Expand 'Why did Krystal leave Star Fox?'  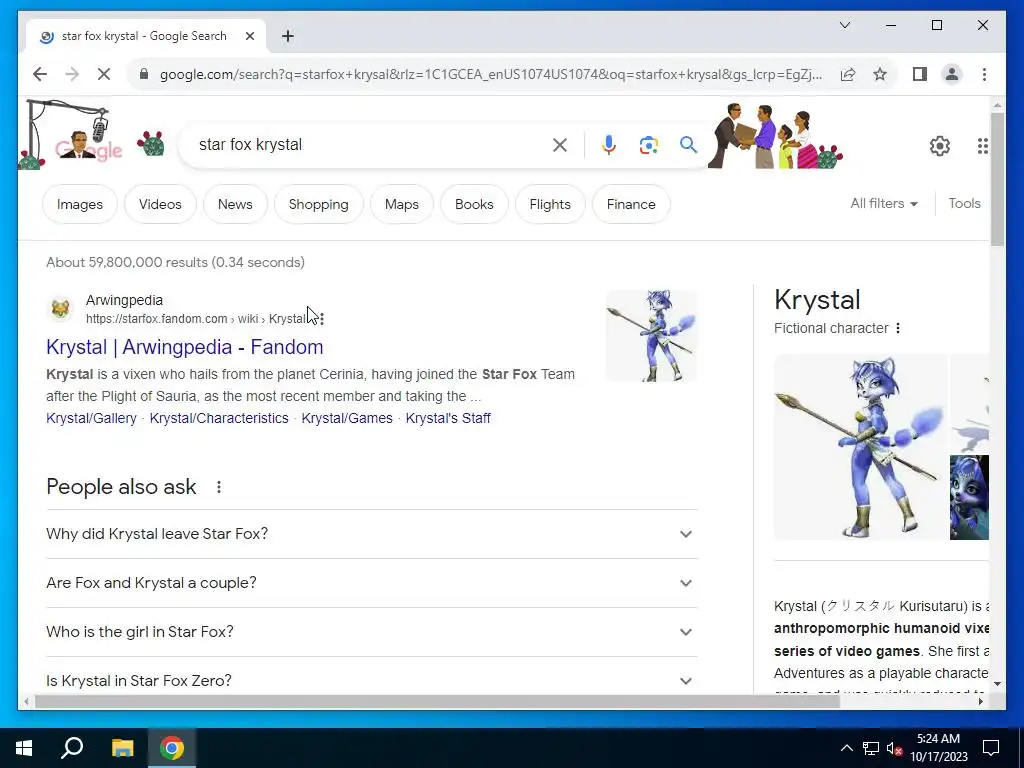pyautogui.click(x=372, y=534)
